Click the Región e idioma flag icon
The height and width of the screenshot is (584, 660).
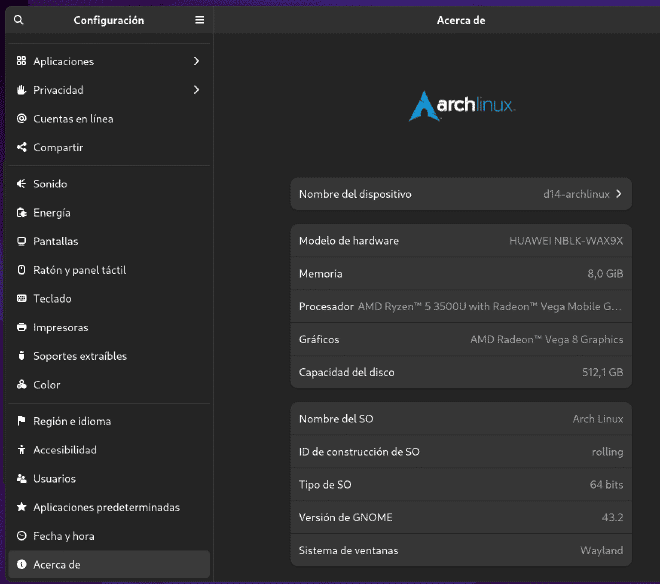click(x=21, y=421)
